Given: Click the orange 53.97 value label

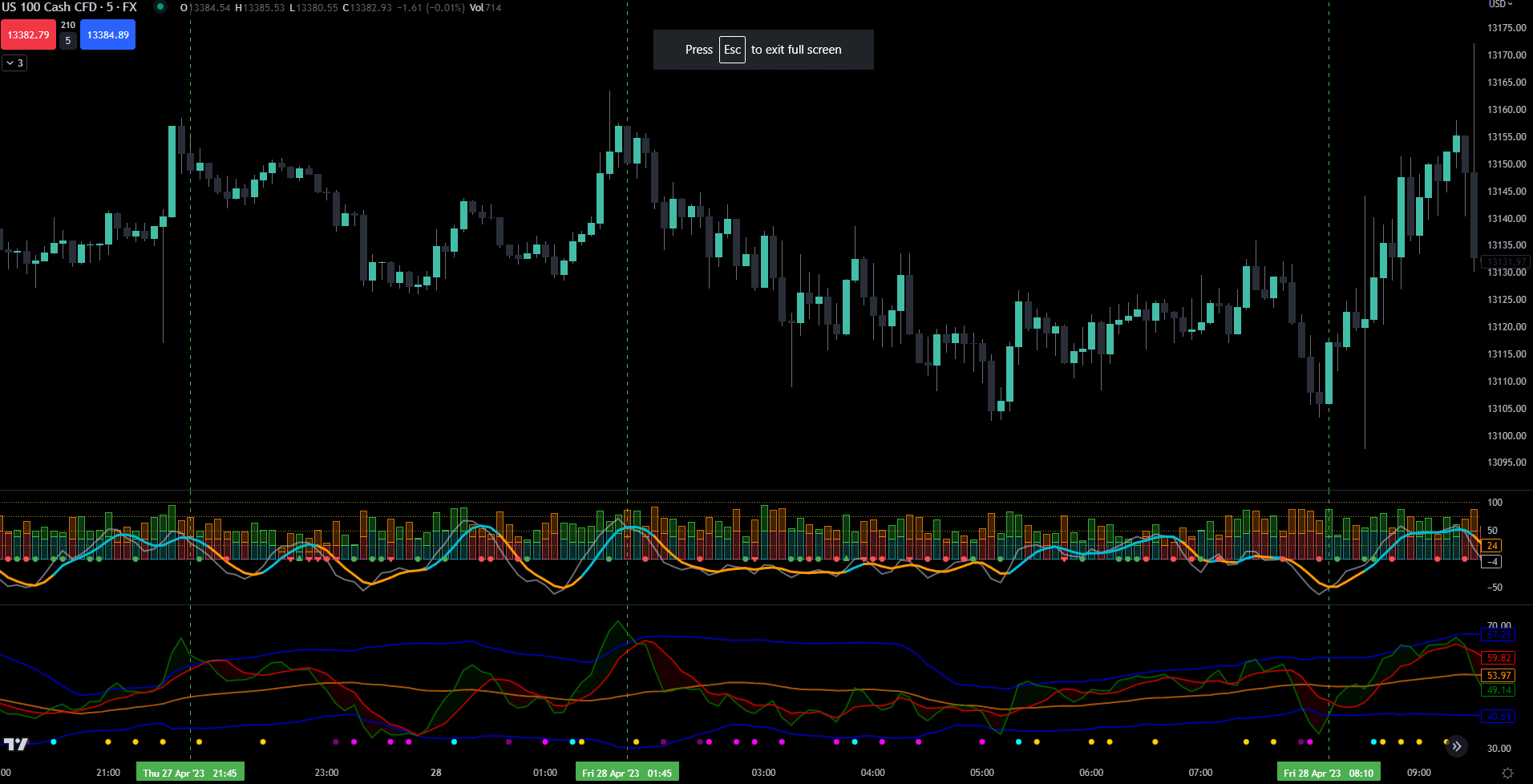Looking at the screenshot, I should pyautogui.click(x=1499, y=676).
